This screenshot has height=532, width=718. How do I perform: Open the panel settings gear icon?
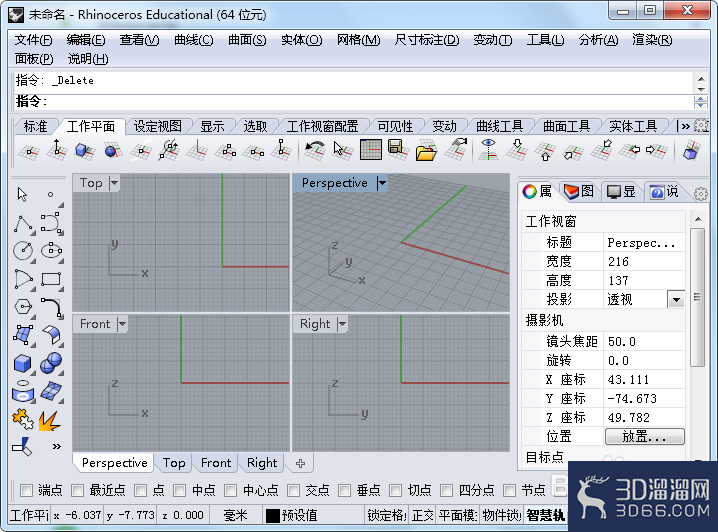(x=701, y=194)
